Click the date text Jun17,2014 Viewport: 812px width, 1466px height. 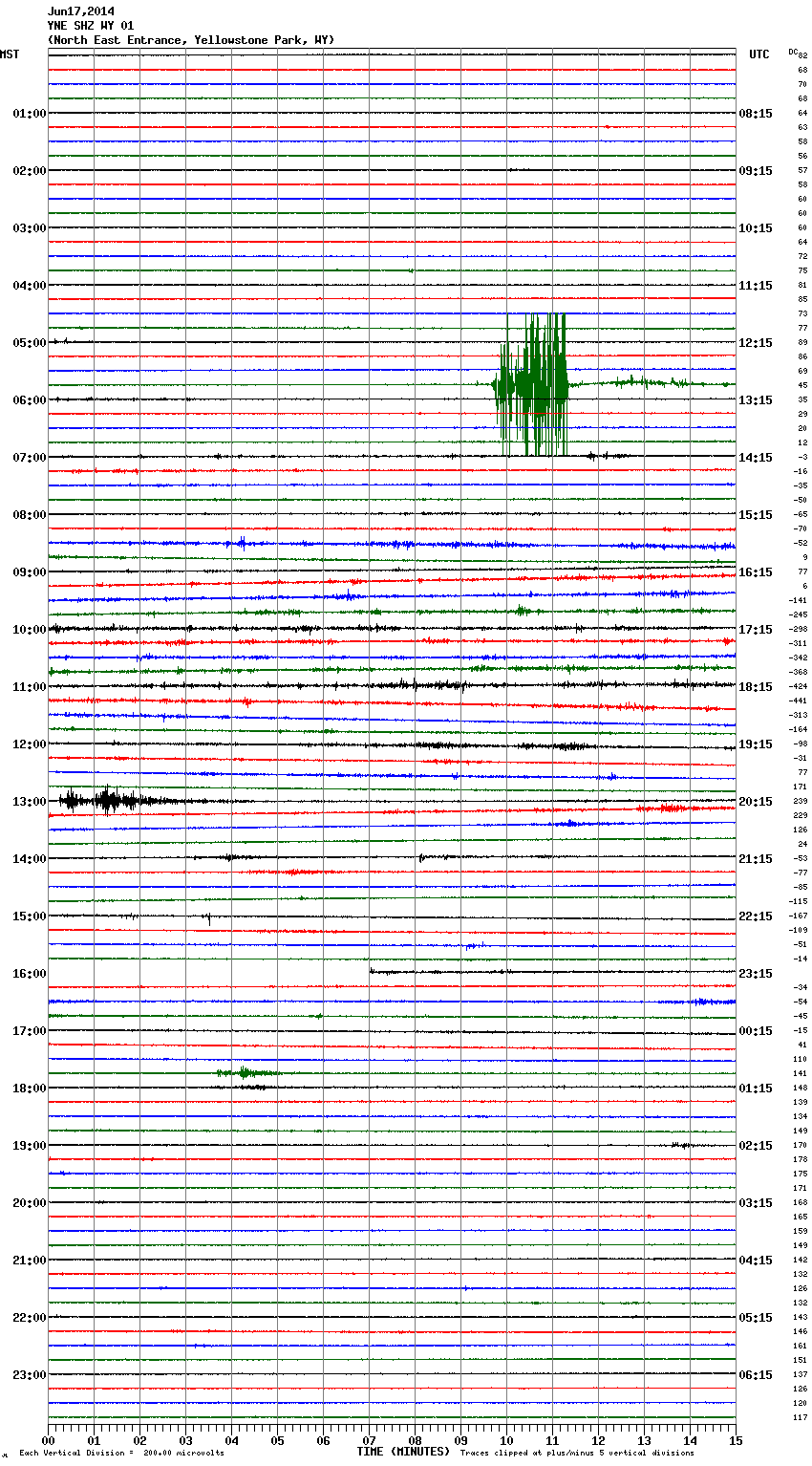[80, 11]
